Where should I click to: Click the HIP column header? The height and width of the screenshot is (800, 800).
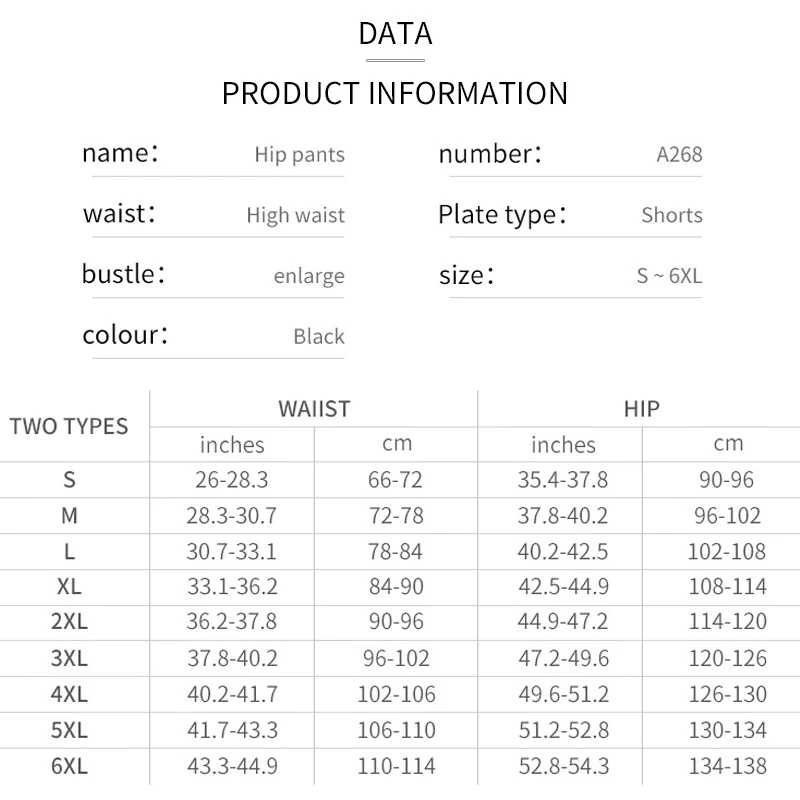pos(640,409)
